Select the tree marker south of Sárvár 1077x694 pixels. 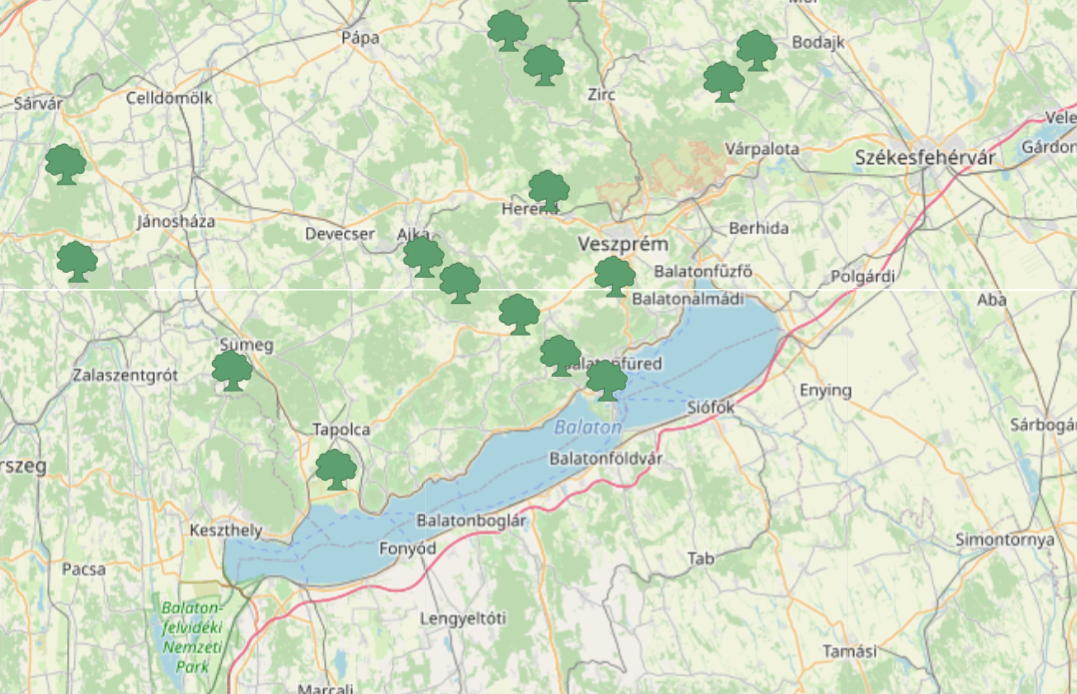click(65, 164)
